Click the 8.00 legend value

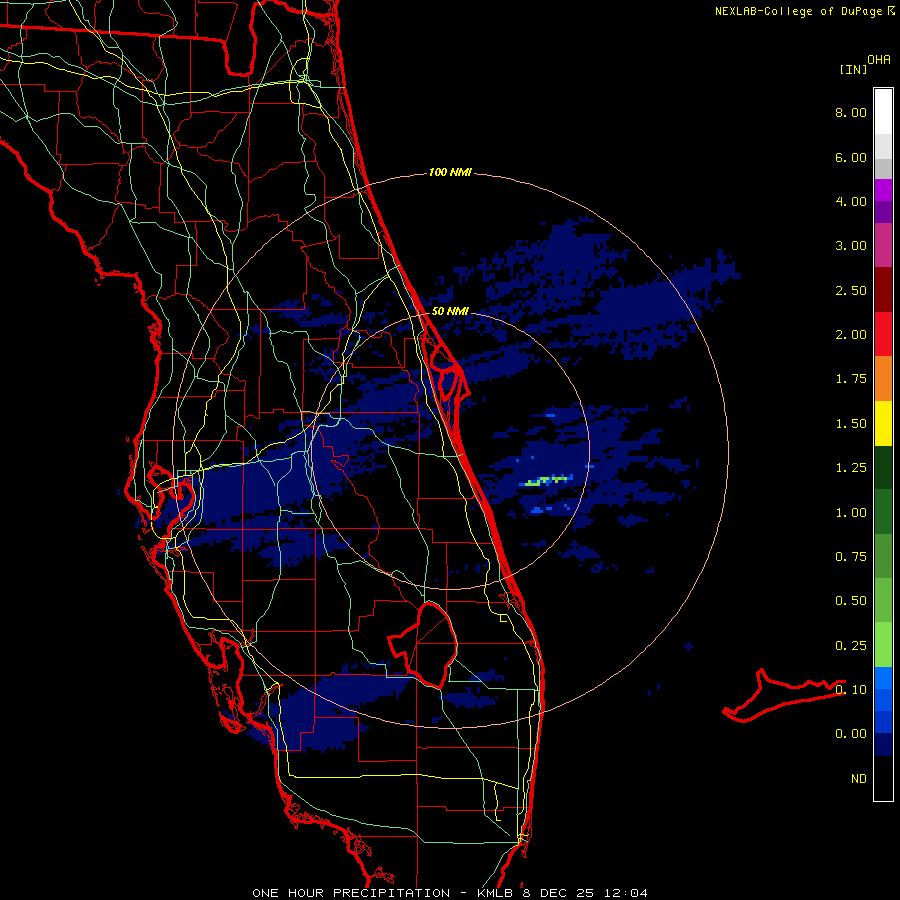851,112
